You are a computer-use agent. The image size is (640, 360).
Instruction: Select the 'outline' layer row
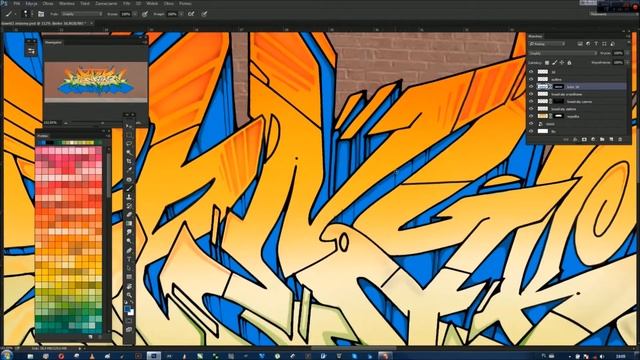[x=578, y=79]
